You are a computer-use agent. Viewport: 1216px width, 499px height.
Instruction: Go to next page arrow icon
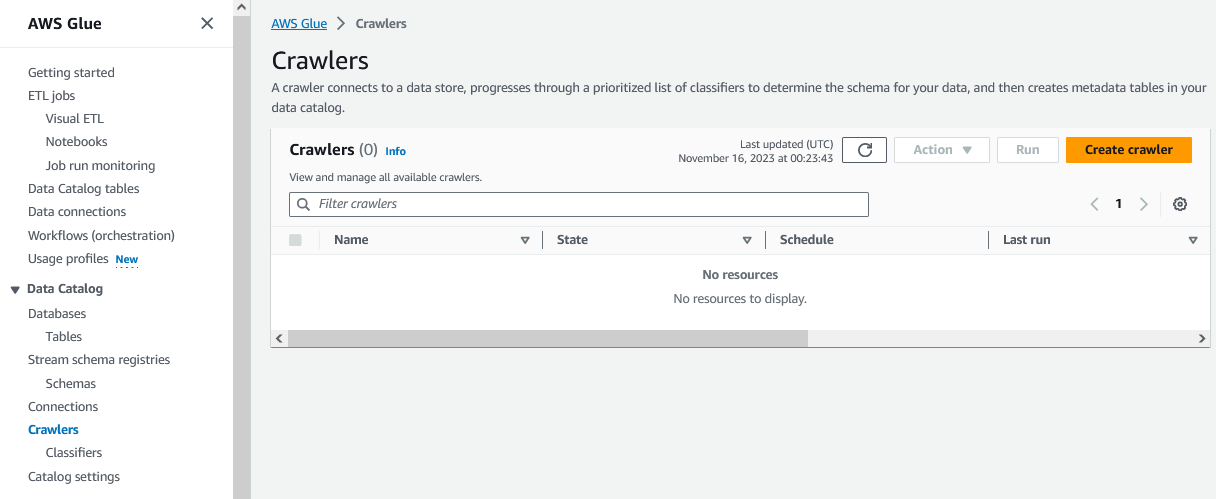click(x=1144, y=204)
